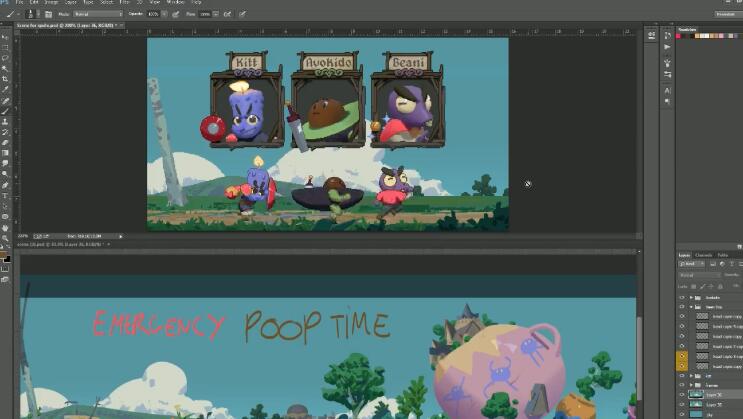Screen dimensions: 743x419
Task: Select the Type tool
Action: point(5,196)
